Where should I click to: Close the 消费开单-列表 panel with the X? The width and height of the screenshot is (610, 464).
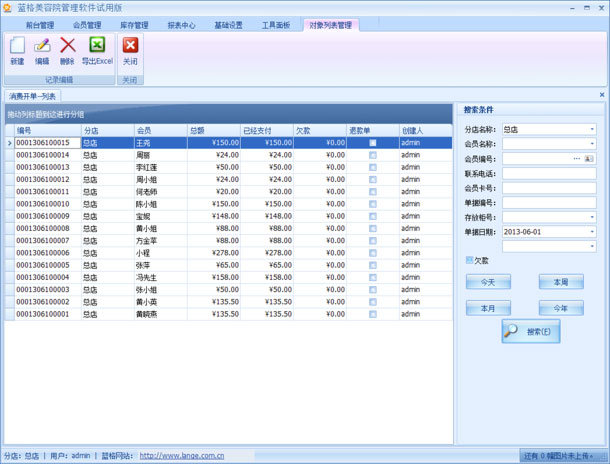601,95
